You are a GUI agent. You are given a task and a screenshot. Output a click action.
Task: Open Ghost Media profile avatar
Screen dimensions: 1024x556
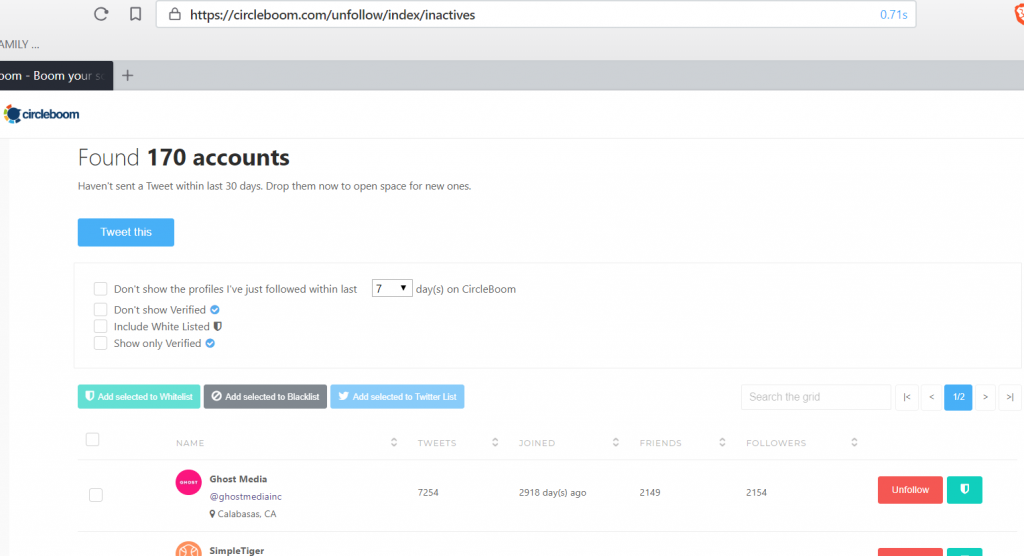point(188,482)
